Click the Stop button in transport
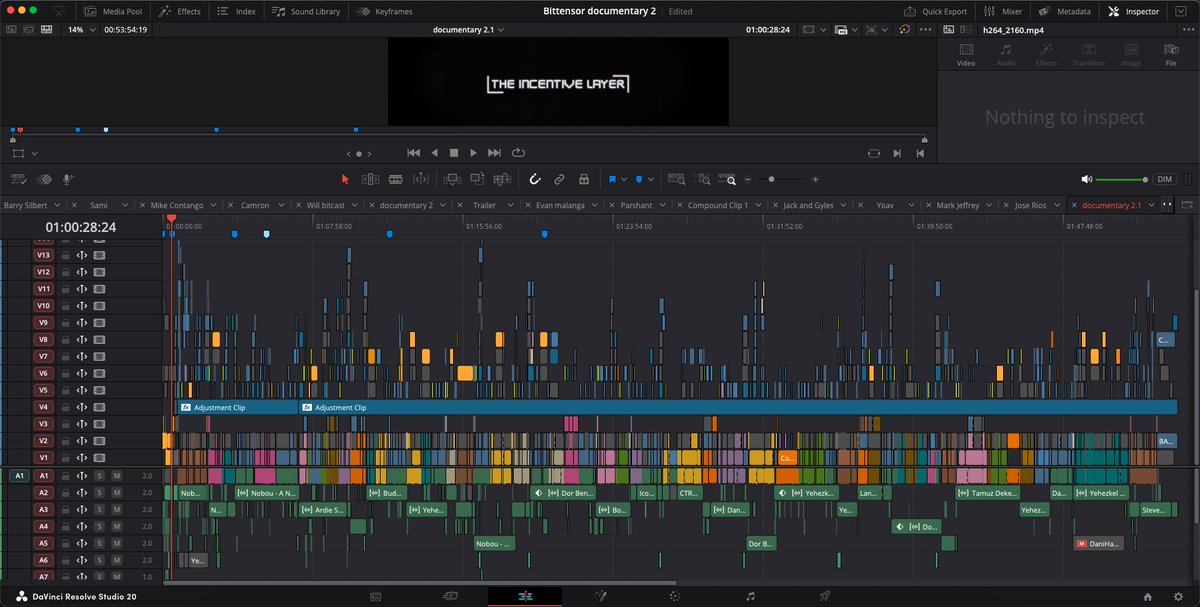This screenshot has width=1200, height=607. [x=453, y=153]
